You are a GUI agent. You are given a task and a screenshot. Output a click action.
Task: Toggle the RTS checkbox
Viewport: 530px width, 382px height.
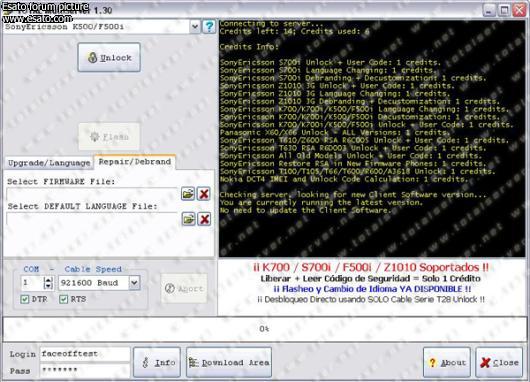pos(64,299)
